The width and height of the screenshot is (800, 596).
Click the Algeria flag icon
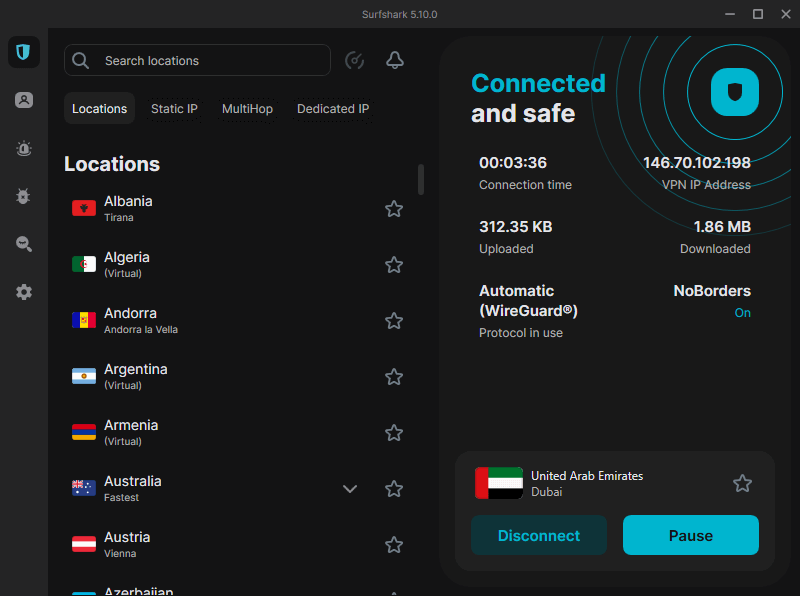pyautogui.click(x=84, y=264)
